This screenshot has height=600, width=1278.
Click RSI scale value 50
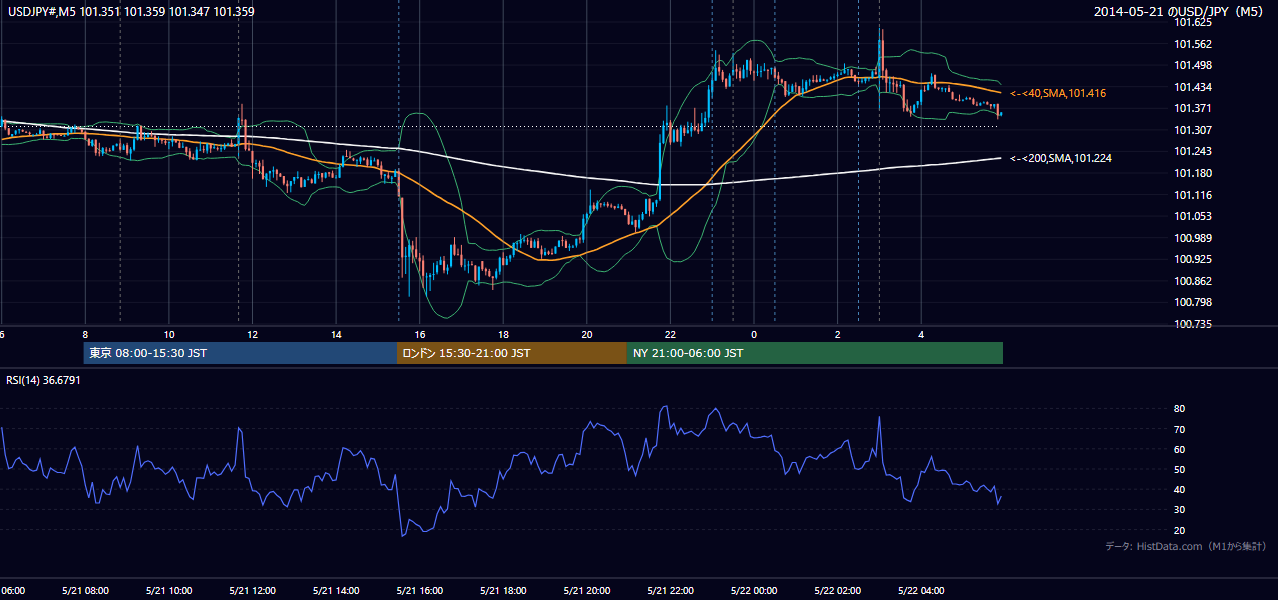click(x=1180, y=469)
